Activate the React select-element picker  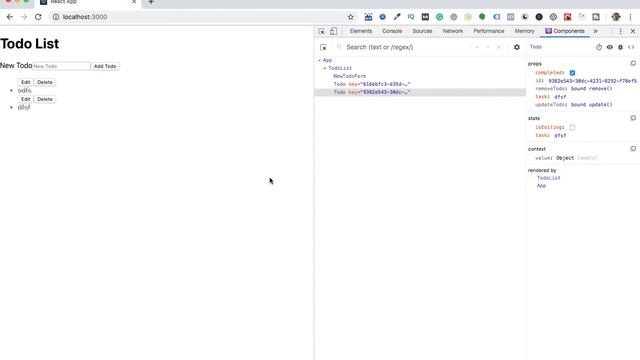click(x=323, y=47)
